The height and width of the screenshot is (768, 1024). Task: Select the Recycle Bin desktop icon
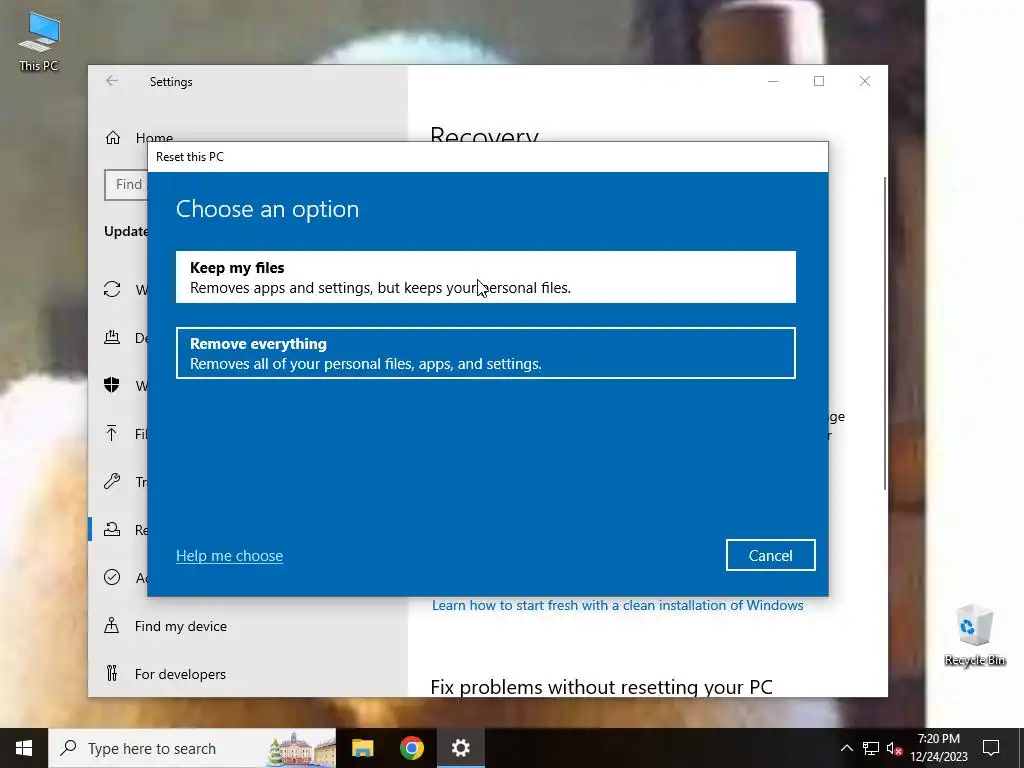click(975, 635)
